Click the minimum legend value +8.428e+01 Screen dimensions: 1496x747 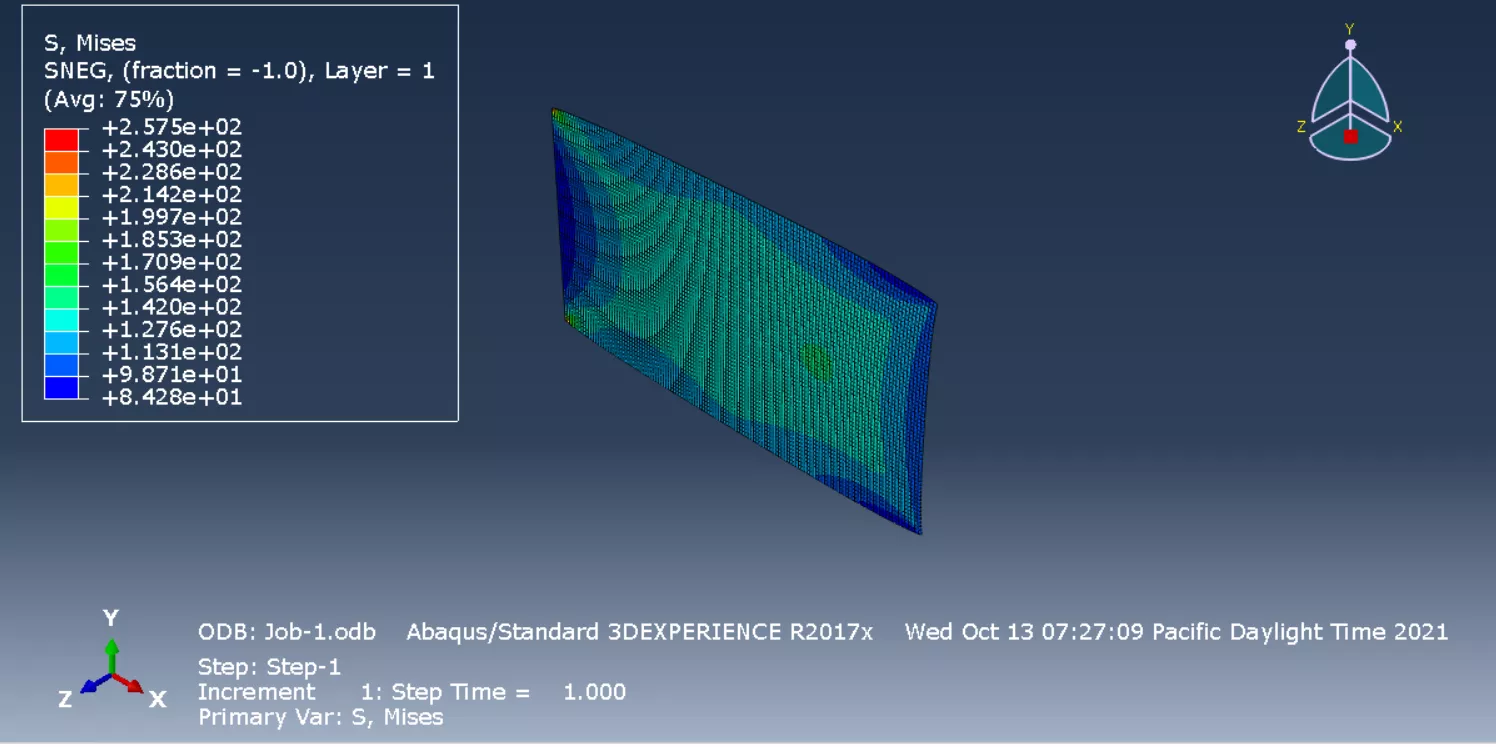(x=171, y=398)
